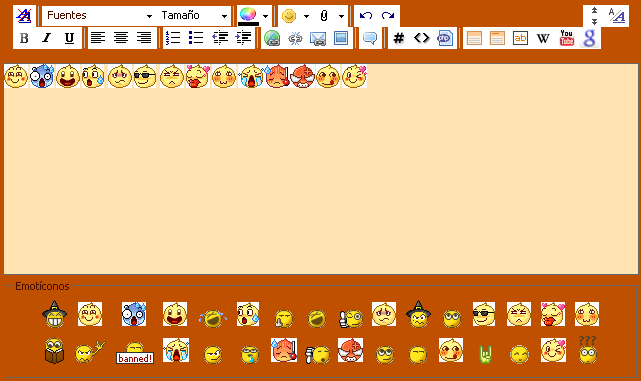Expand the paperclip dropdown arrow
641x381 pixels.
point(341,16)
